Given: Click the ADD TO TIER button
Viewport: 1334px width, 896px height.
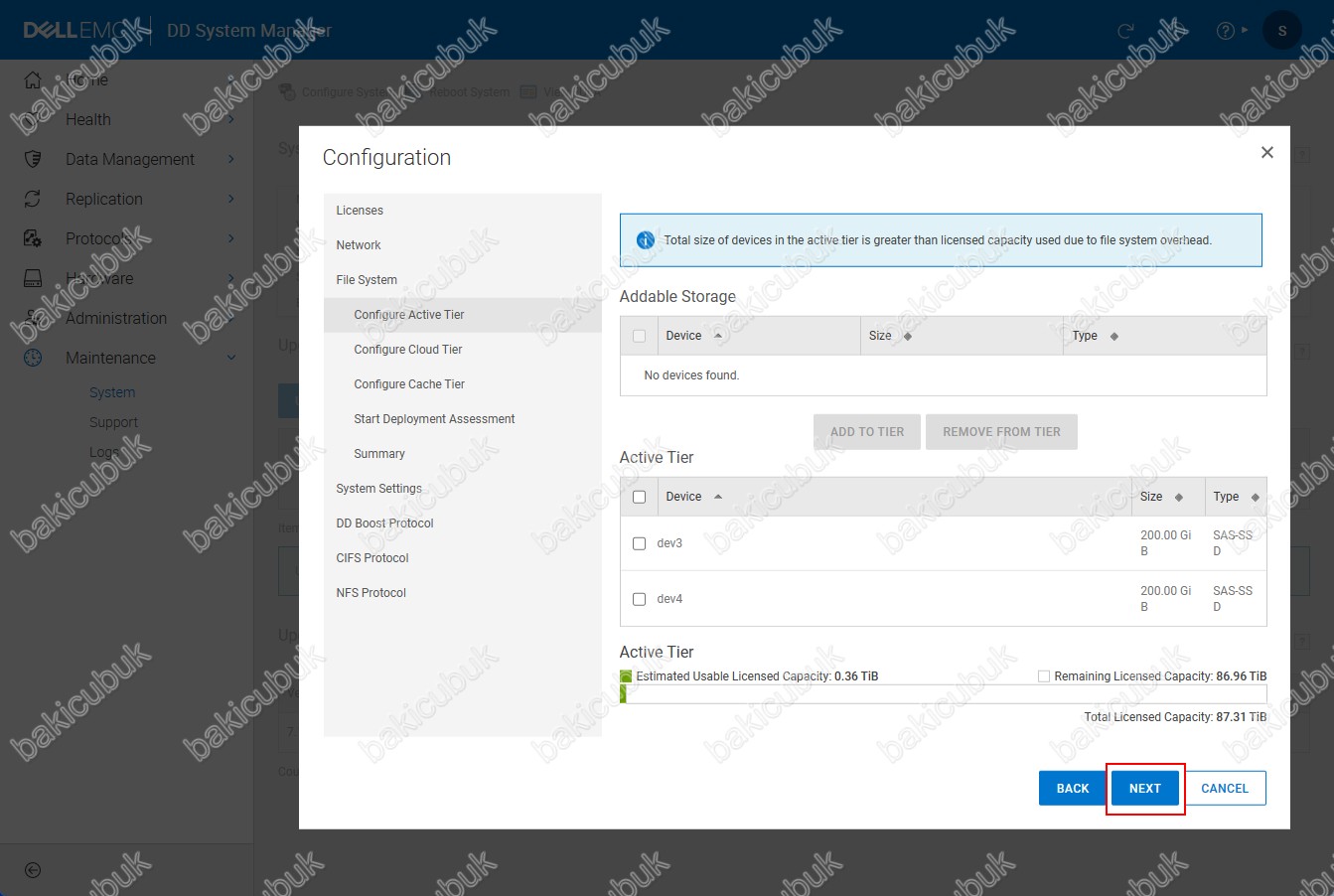Looking at the screenshot, I should 867,432.
